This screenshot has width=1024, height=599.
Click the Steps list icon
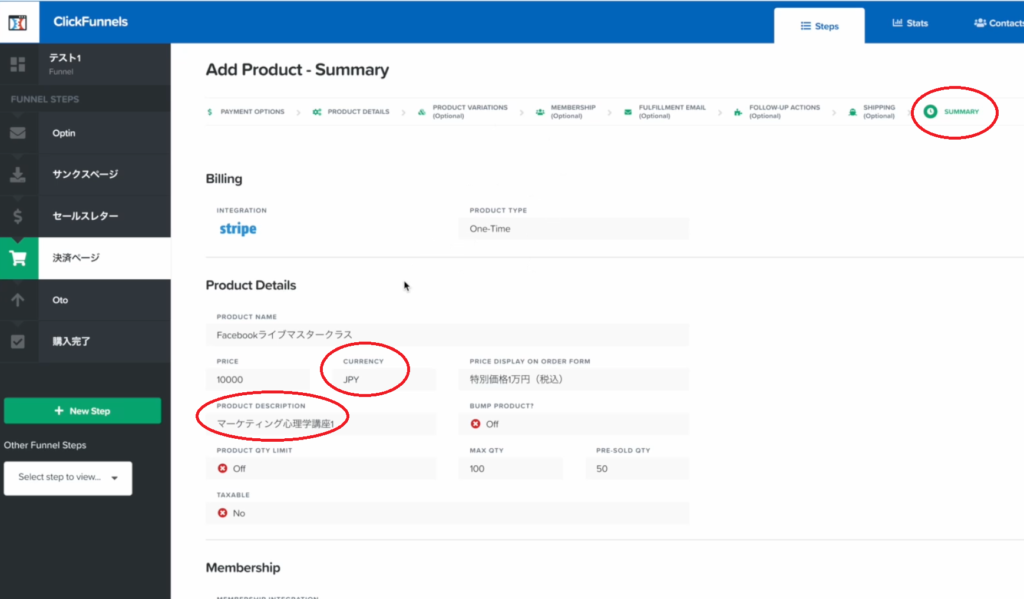[806, 26]
